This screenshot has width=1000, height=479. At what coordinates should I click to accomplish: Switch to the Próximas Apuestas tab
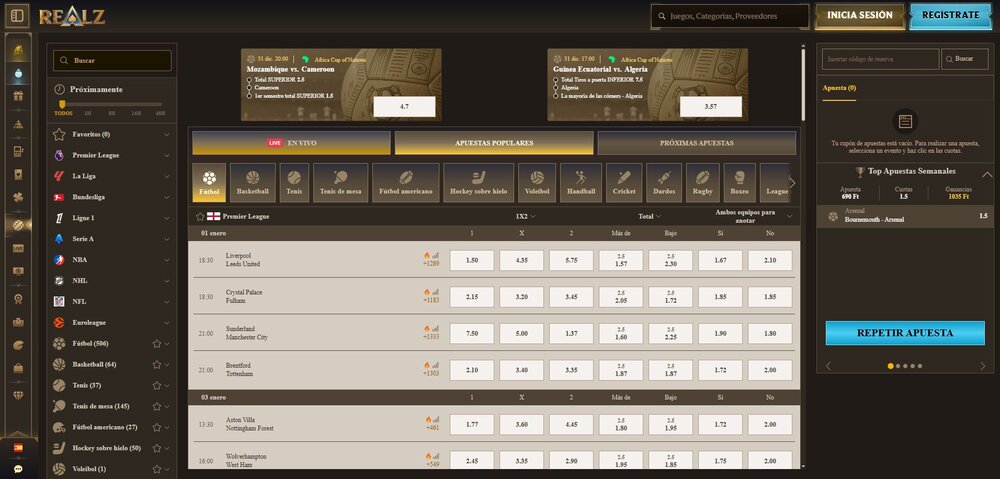(x=696, y=143)
